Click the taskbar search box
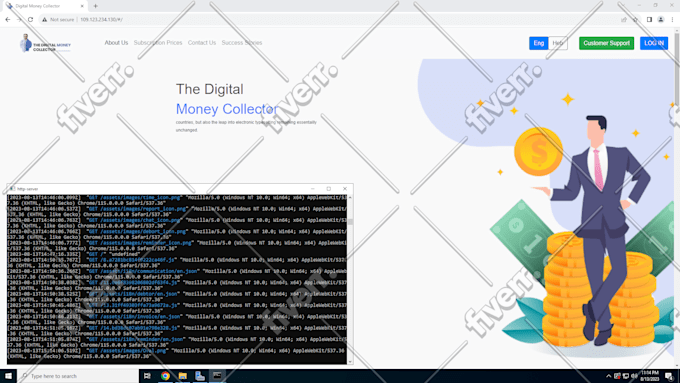Screen dimensions: 680x383 click(78, 376)
